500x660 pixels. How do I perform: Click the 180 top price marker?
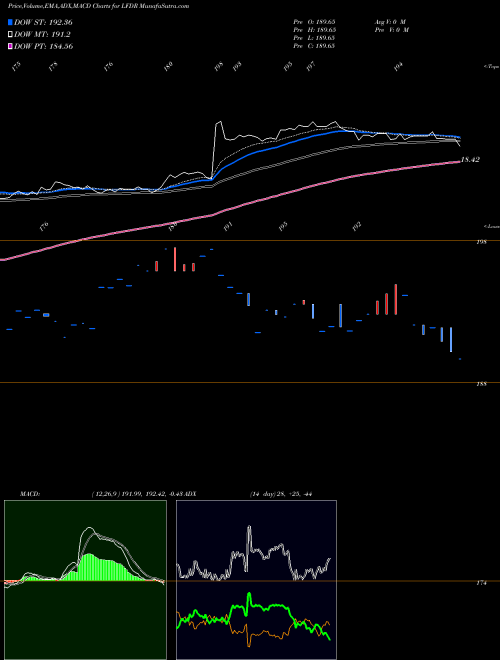tap(168, 67)
